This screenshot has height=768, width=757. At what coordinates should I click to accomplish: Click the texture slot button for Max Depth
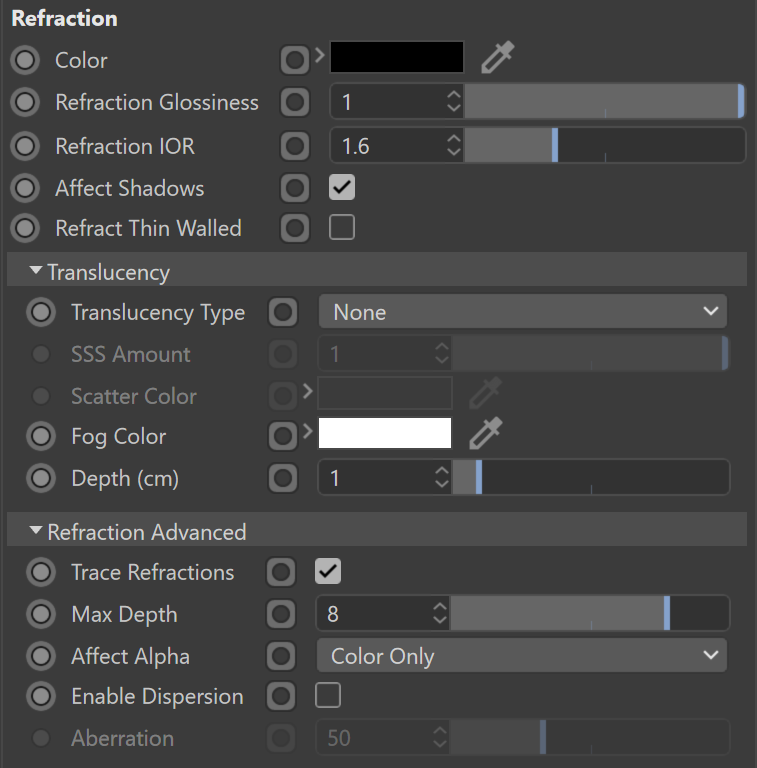point(281,614)
